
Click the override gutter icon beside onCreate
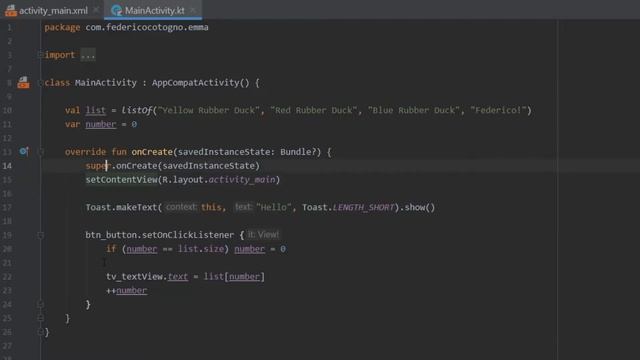[x=24, y=151]
